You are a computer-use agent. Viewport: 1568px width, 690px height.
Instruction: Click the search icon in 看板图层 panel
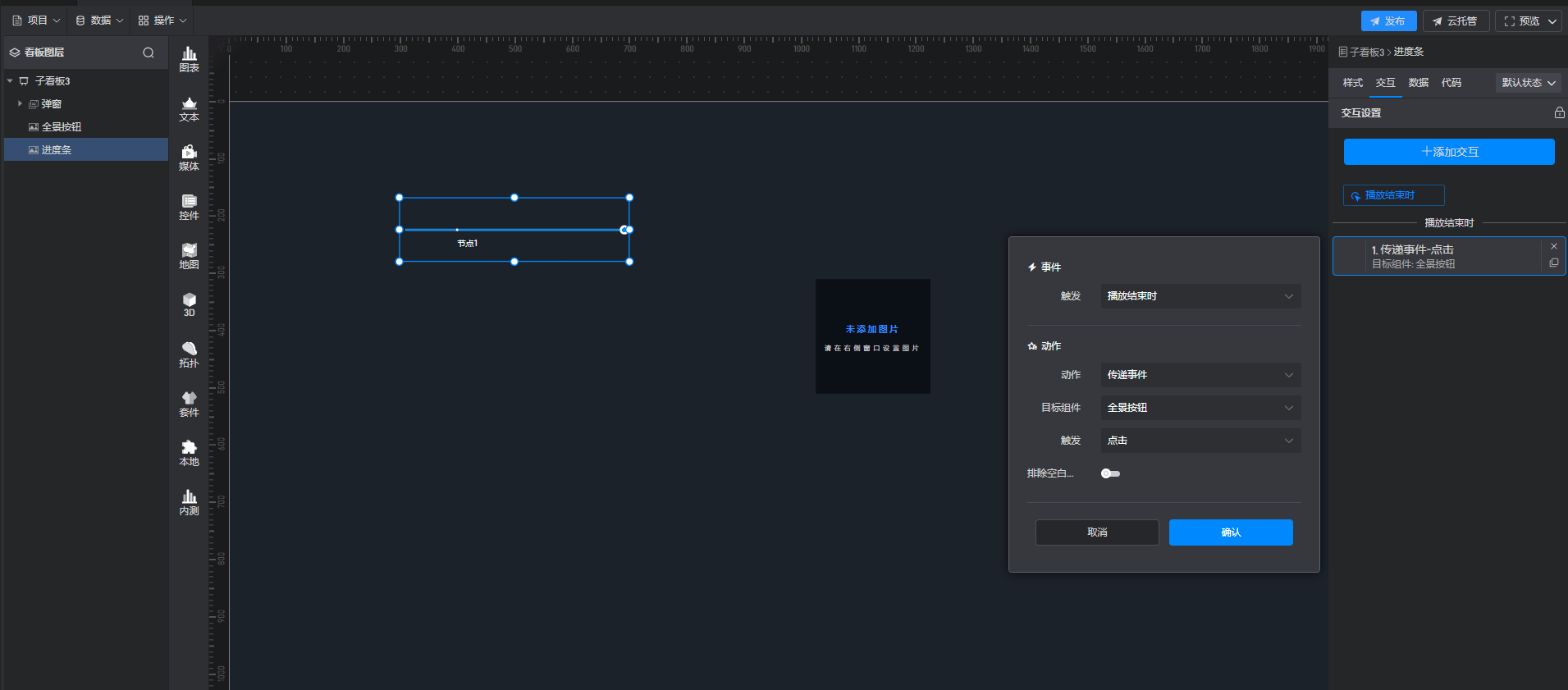tap(149, 53)
